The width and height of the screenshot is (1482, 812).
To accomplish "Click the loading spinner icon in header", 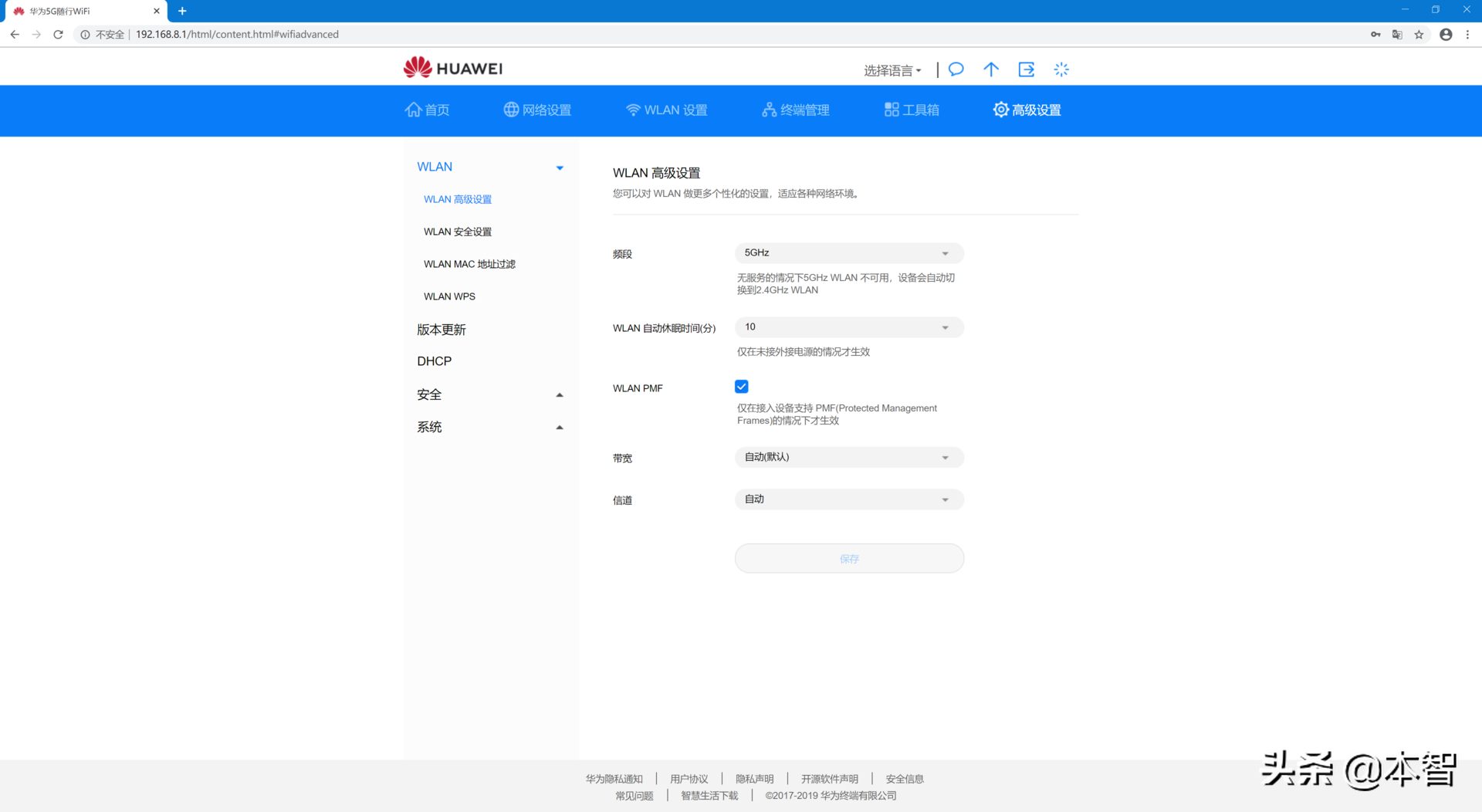I will (1061, 69).
